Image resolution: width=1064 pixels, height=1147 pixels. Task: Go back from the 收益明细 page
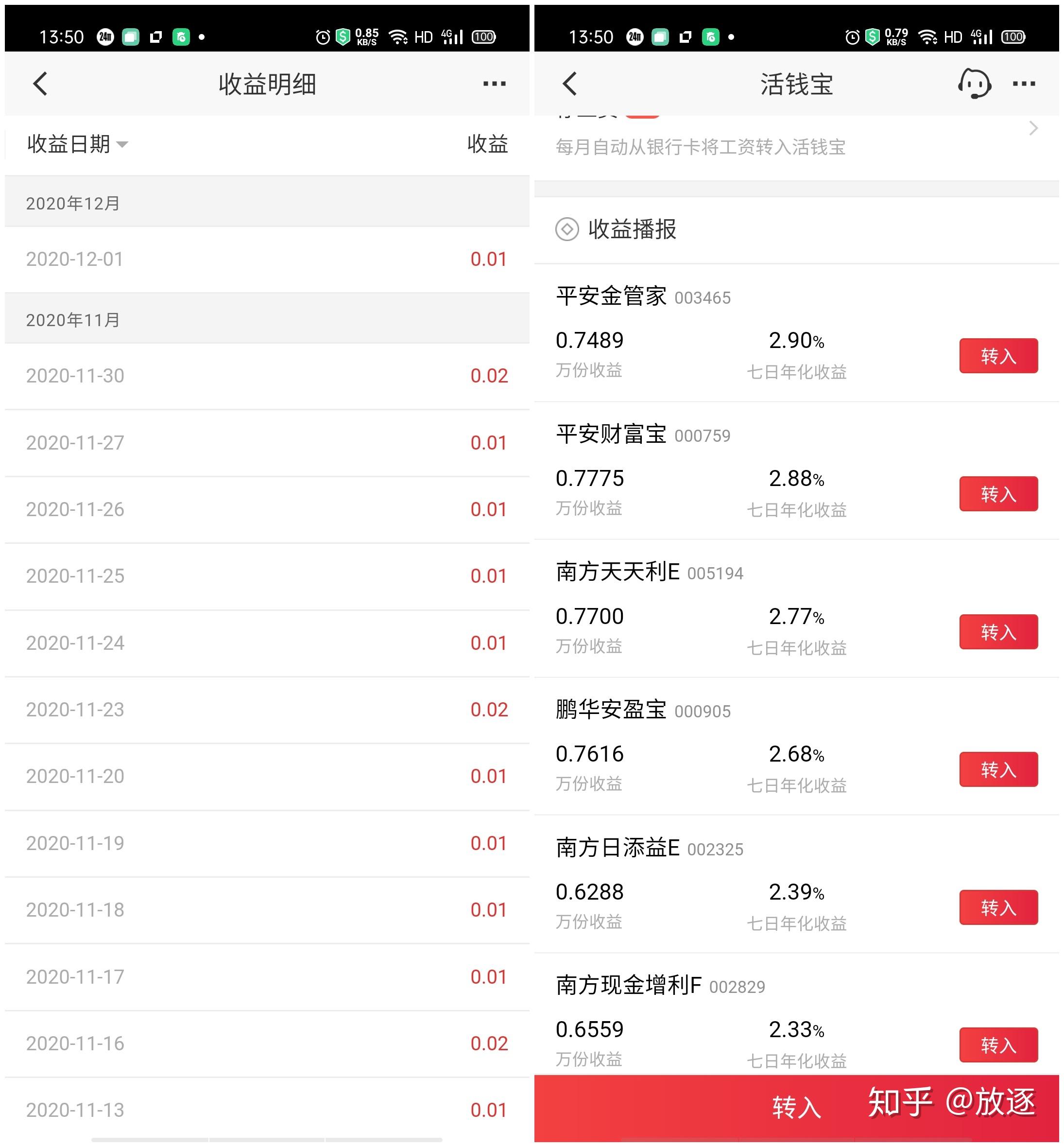pos(40,84)
